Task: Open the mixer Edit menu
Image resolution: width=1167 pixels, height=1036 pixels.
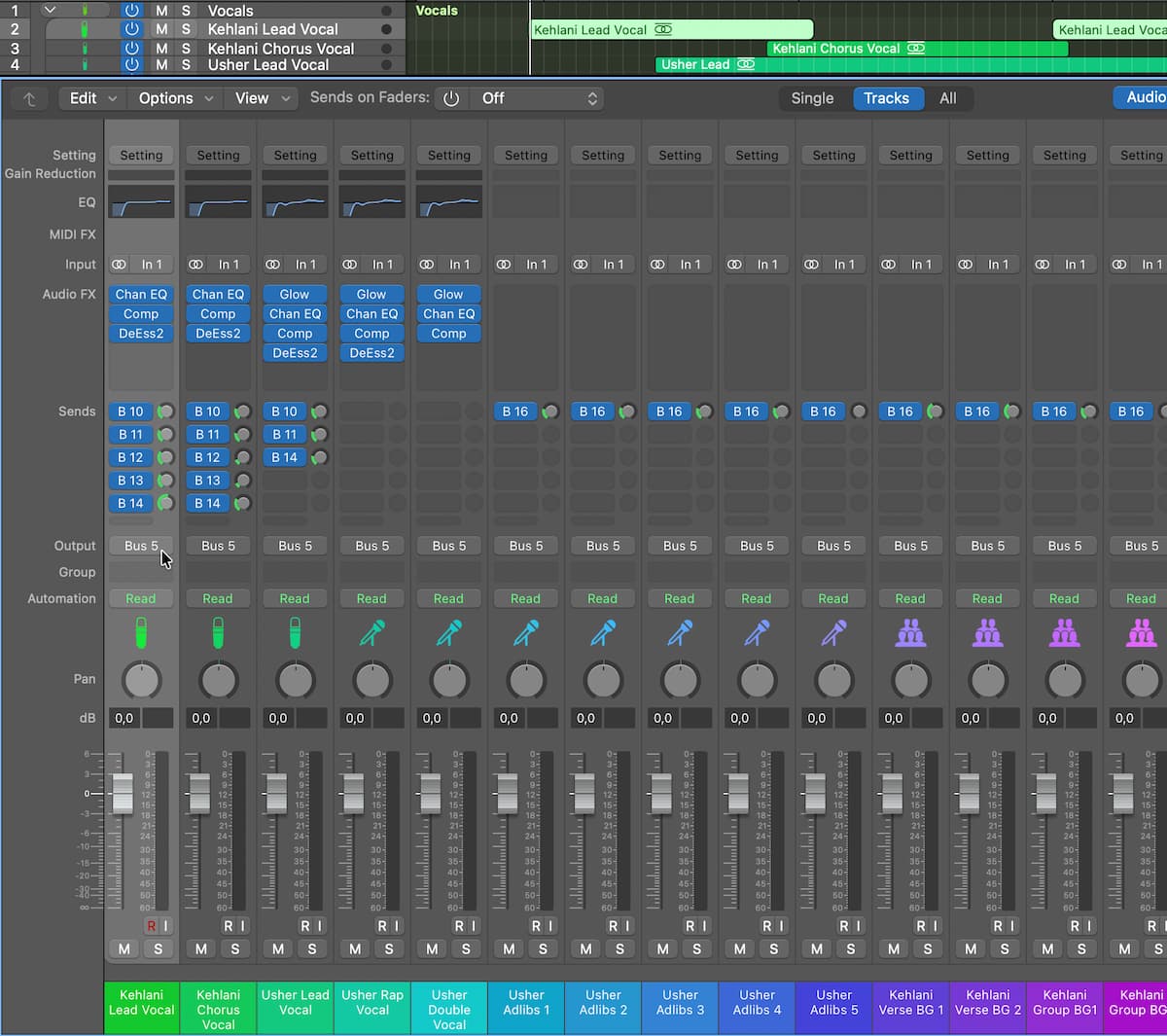Action: 92,98
